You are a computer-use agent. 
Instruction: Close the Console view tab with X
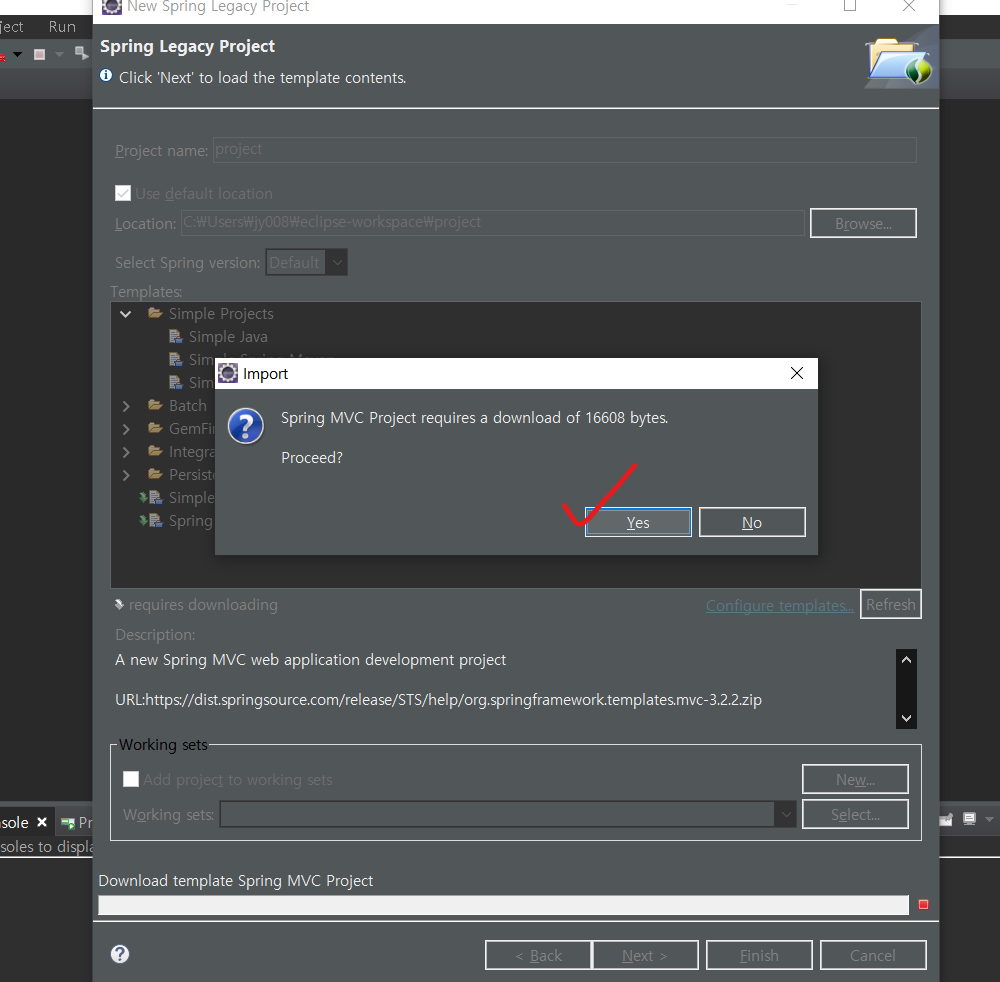point(42,822)
